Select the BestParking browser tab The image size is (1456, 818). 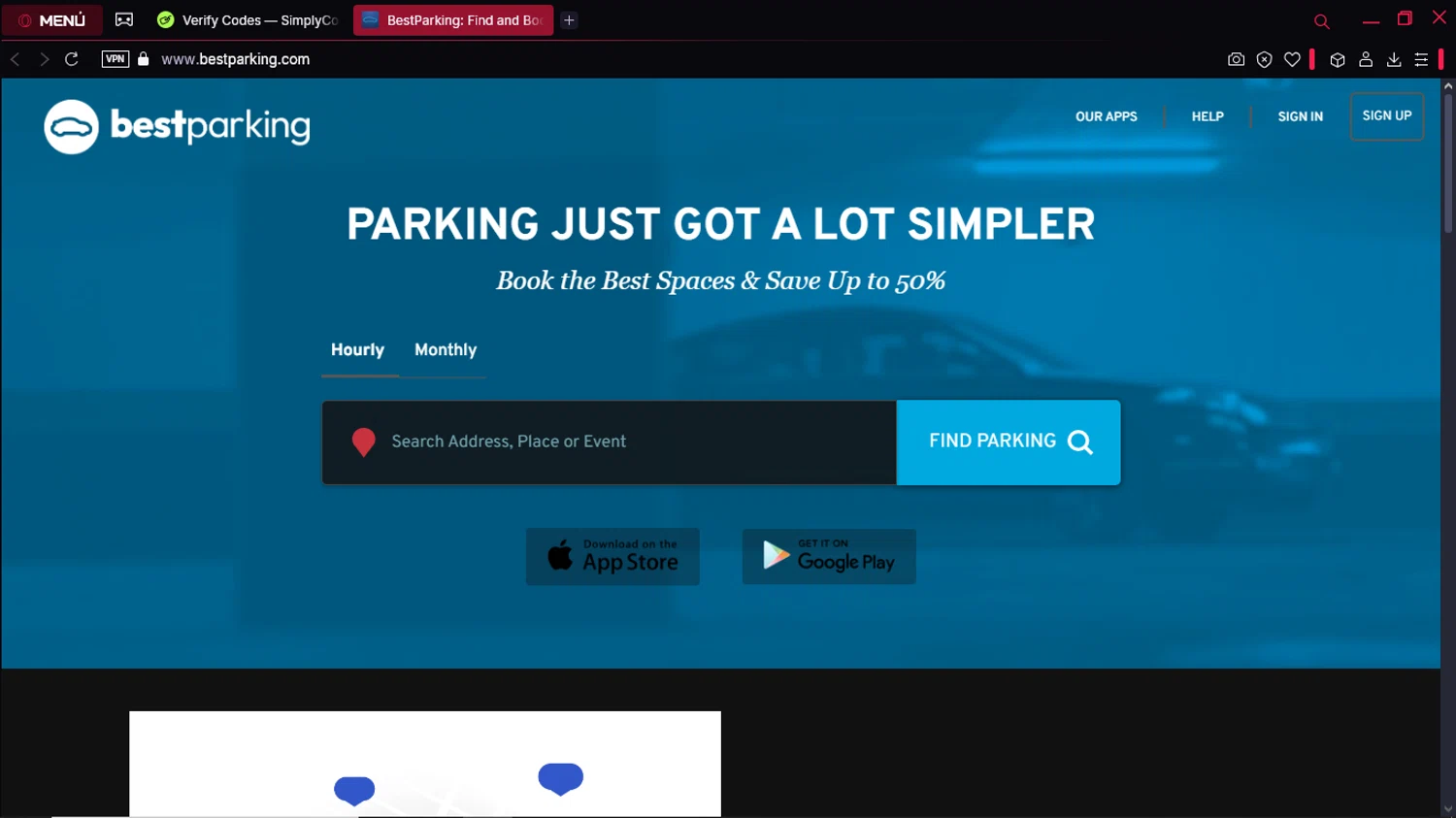point(453,20)
